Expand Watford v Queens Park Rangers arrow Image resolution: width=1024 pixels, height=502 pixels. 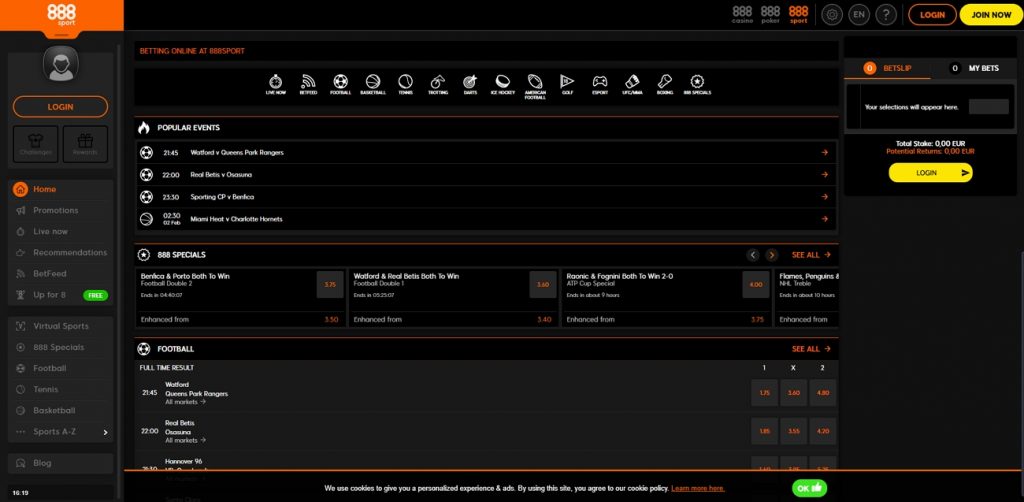point(825,153)
